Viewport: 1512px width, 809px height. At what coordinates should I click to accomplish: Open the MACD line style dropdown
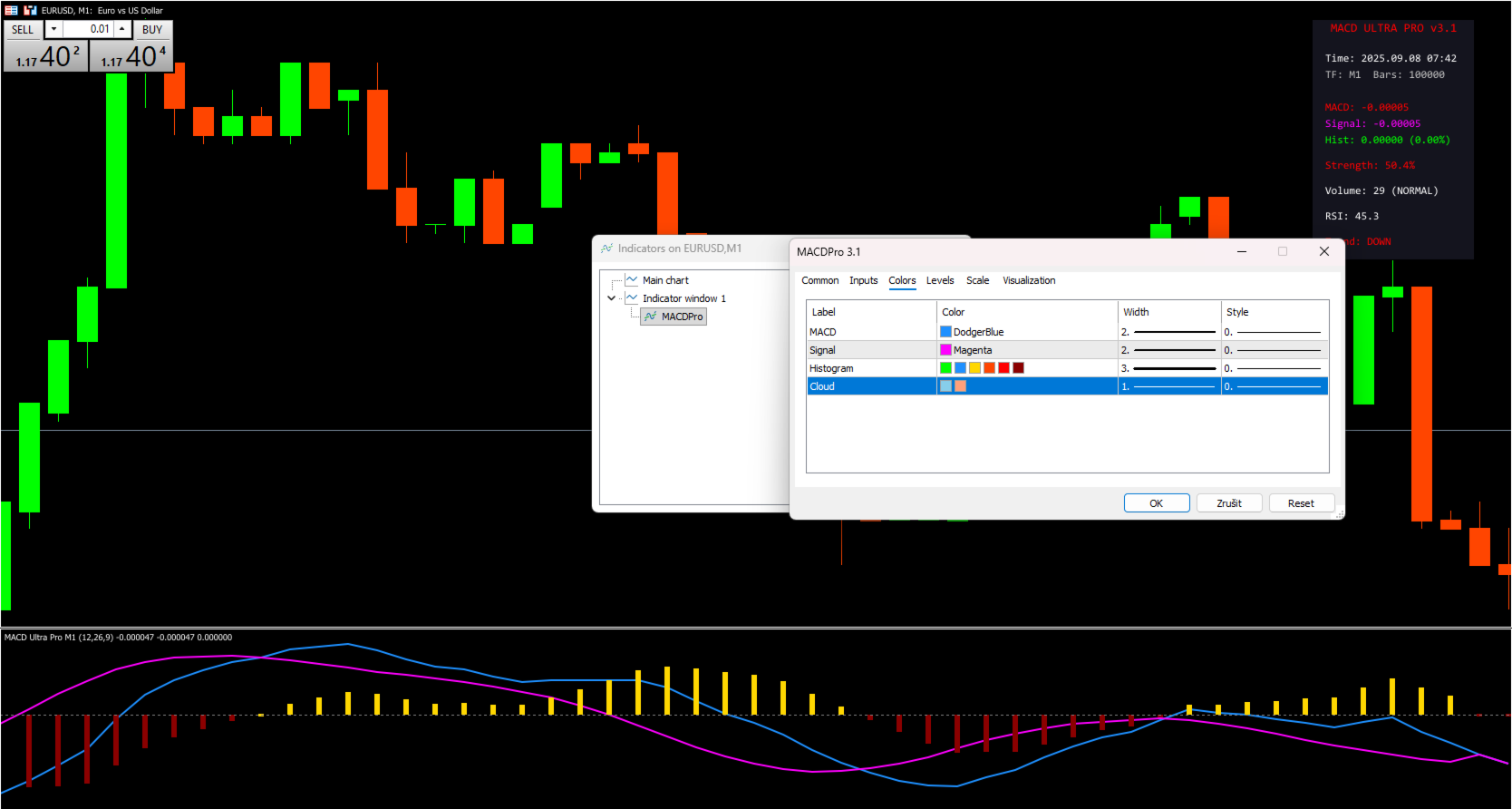(1275, 332)
